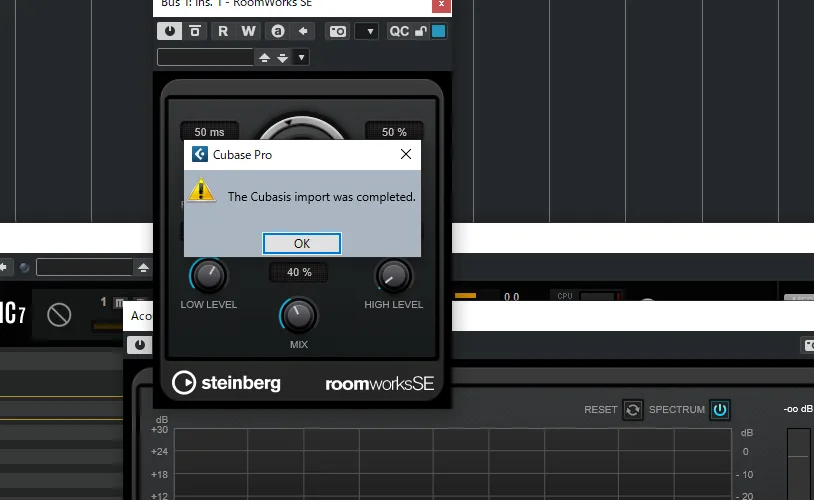The image size is (814, 500).
Task: Switch A/B setting in RoomWorks SE toolbar
Action: point(278,31)
